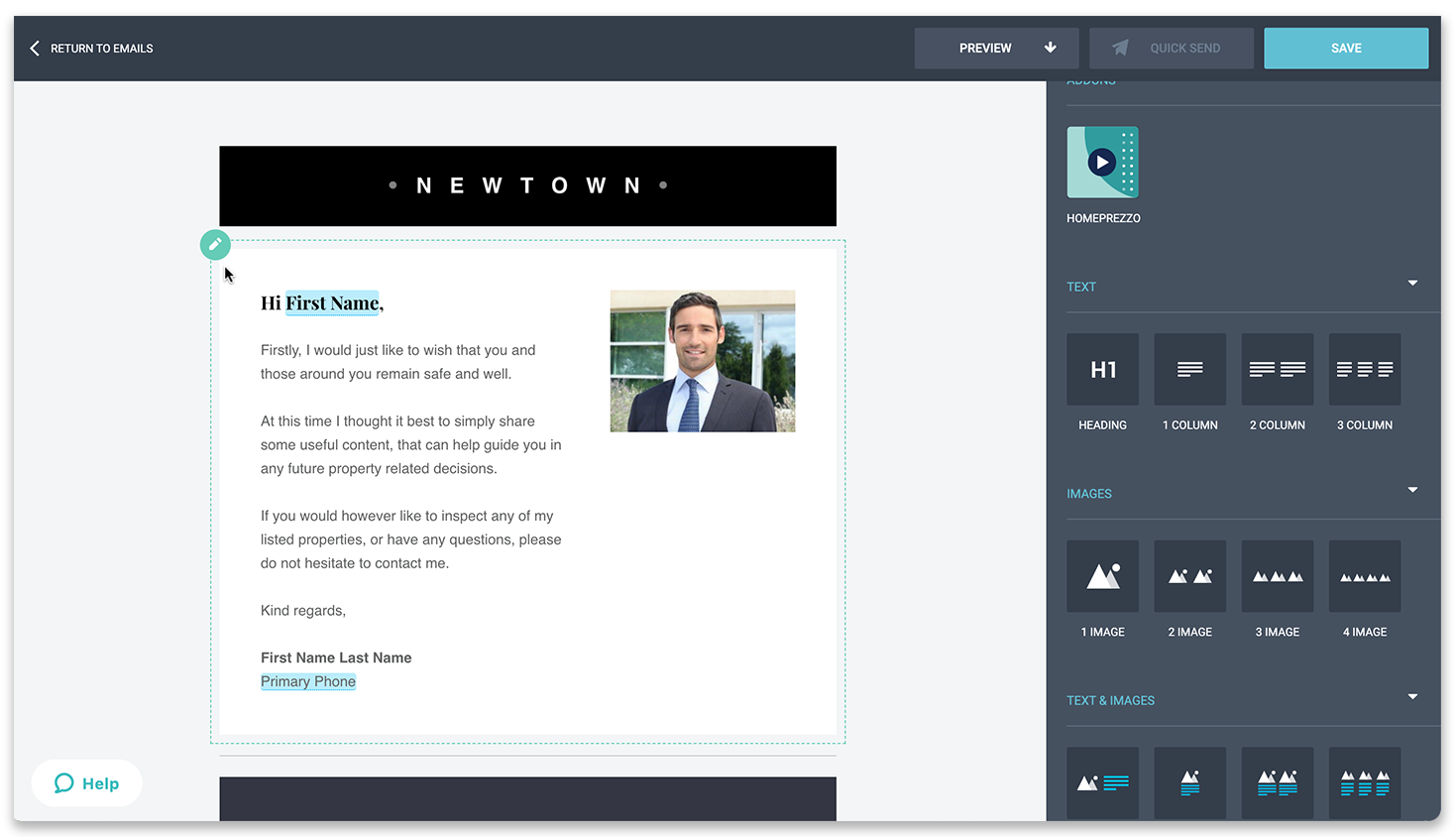The height and width of the screenshot is (837, 1456).
Task: Click the Primary Phone merge field
Action: [x=308, y=681]
